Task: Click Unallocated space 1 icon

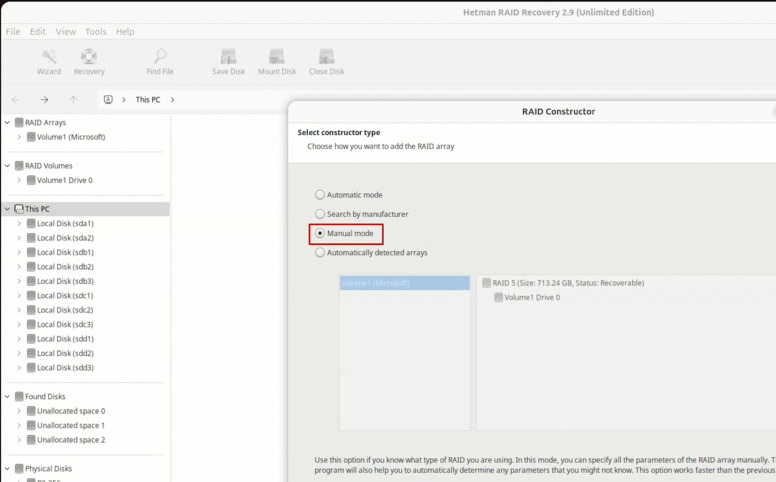Action: point(31,425)
